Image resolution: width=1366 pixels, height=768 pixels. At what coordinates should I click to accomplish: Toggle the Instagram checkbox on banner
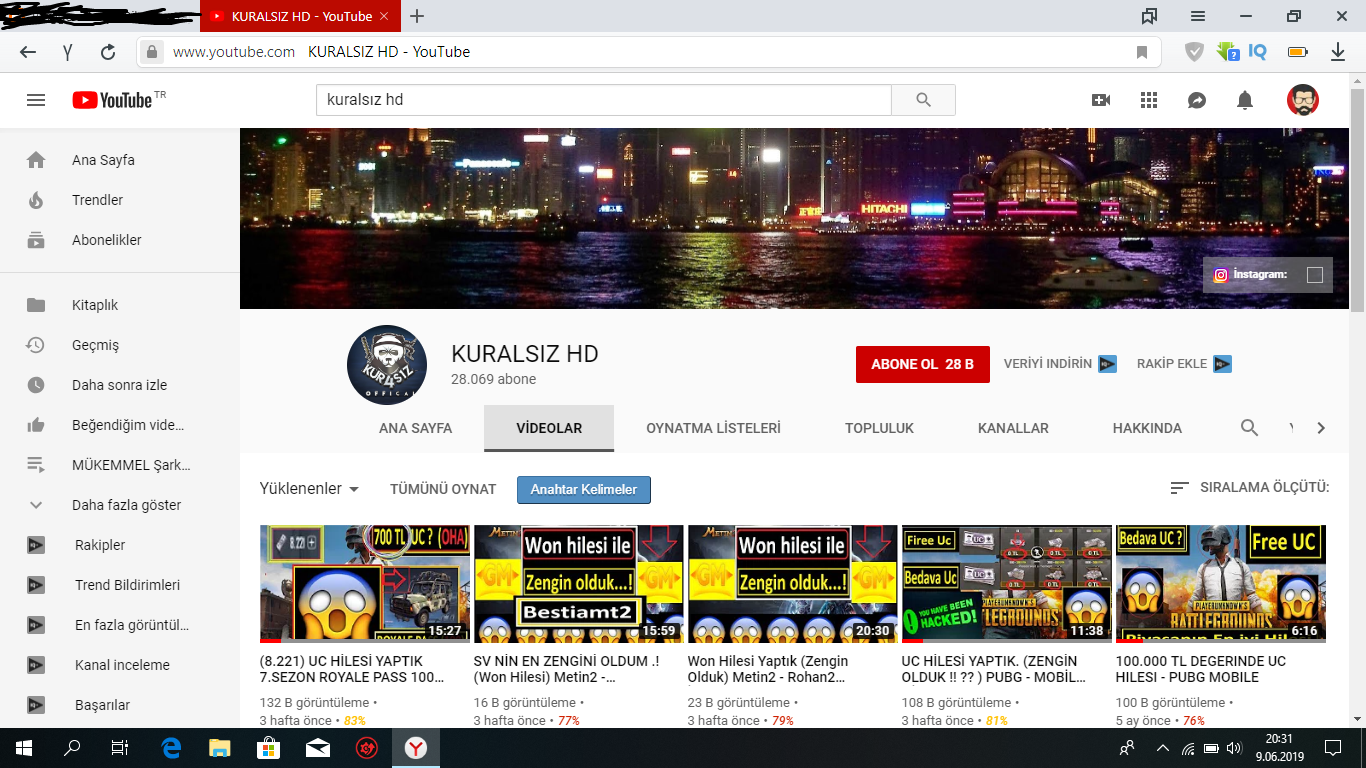click(1315, 275)
